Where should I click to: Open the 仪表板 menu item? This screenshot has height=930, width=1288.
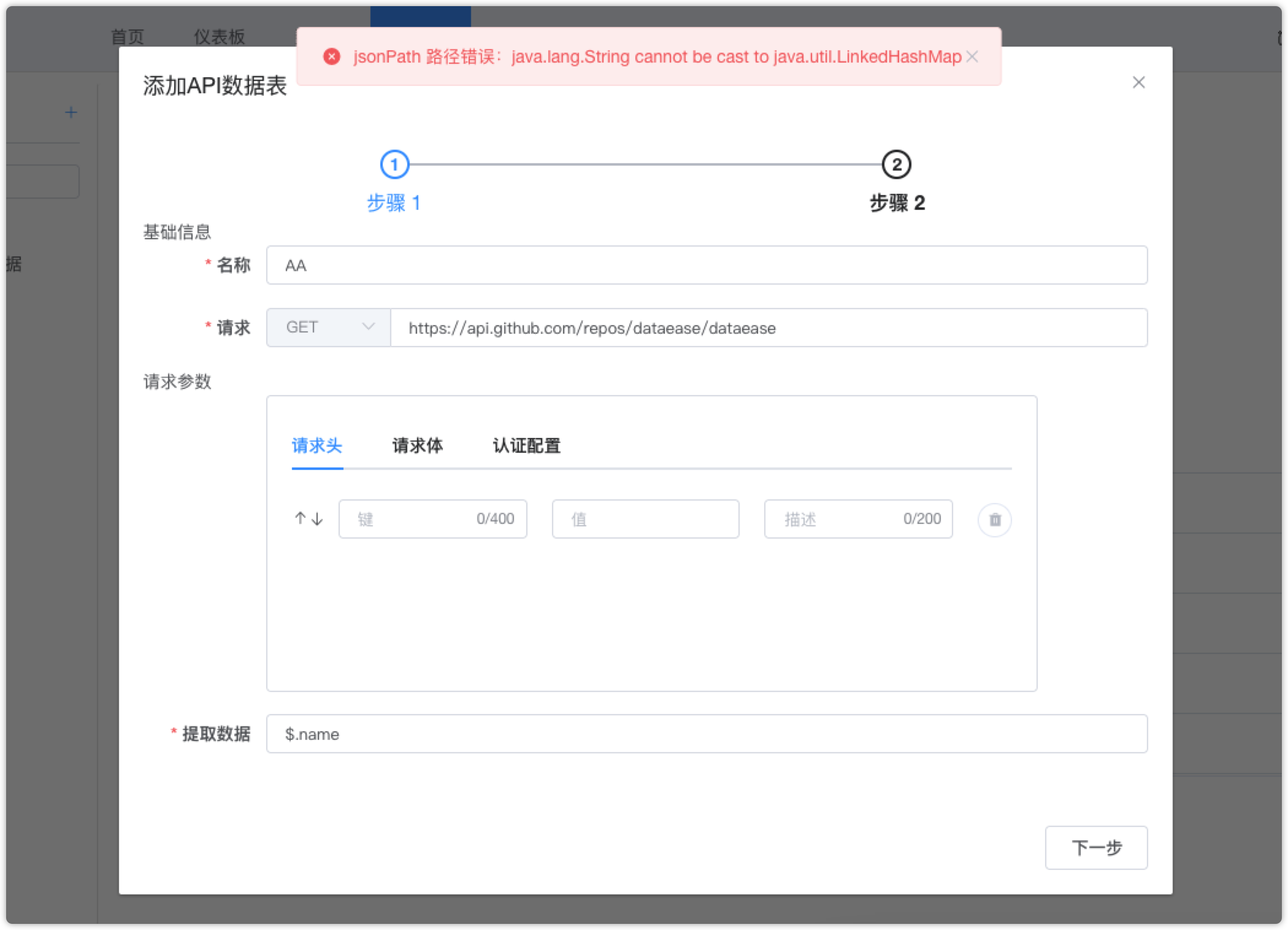click(218, 36)
